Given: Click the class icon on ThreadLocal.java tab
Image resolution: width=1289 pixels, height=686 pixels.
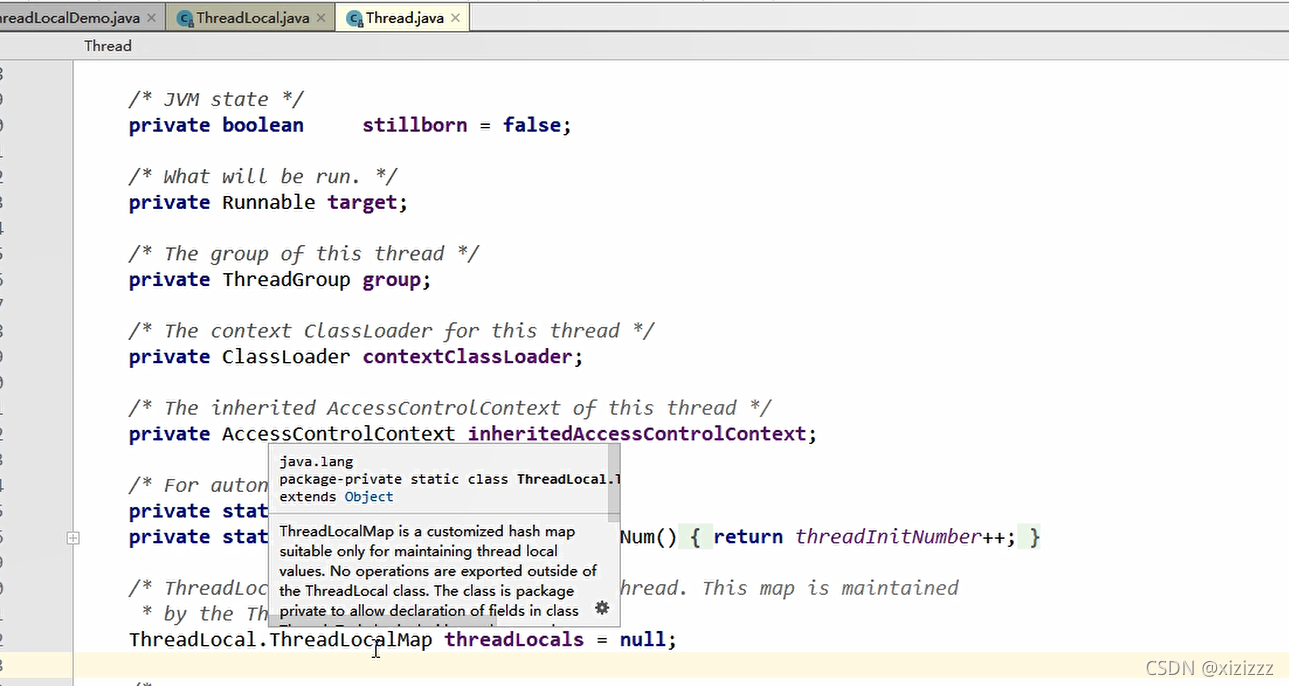Looking at the screenshot, I should (185, 18).
